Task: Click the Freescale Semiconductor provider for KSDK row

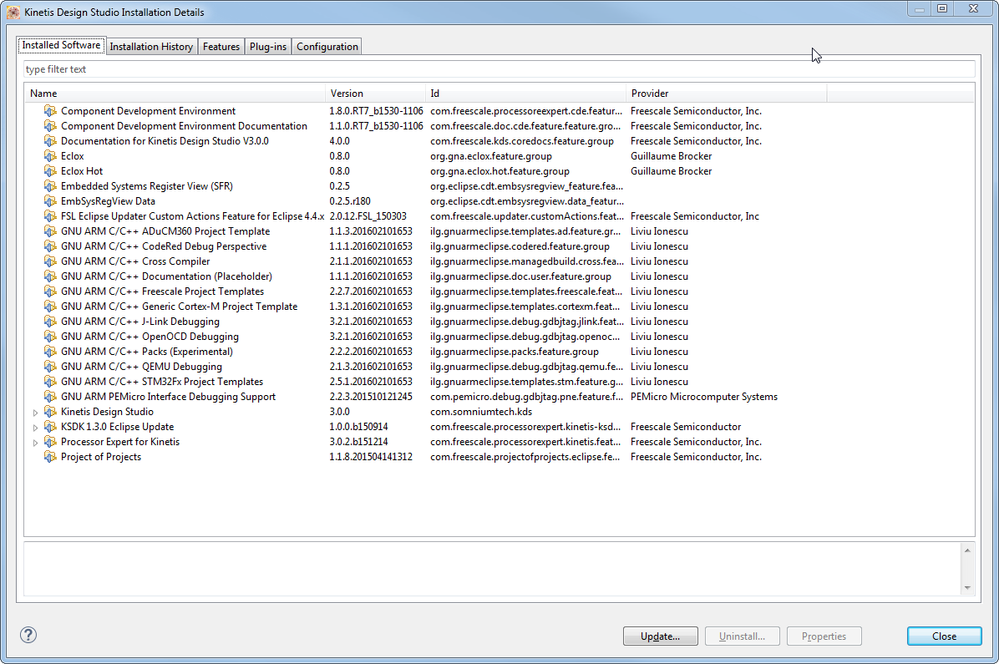Action: coord(686,426)
